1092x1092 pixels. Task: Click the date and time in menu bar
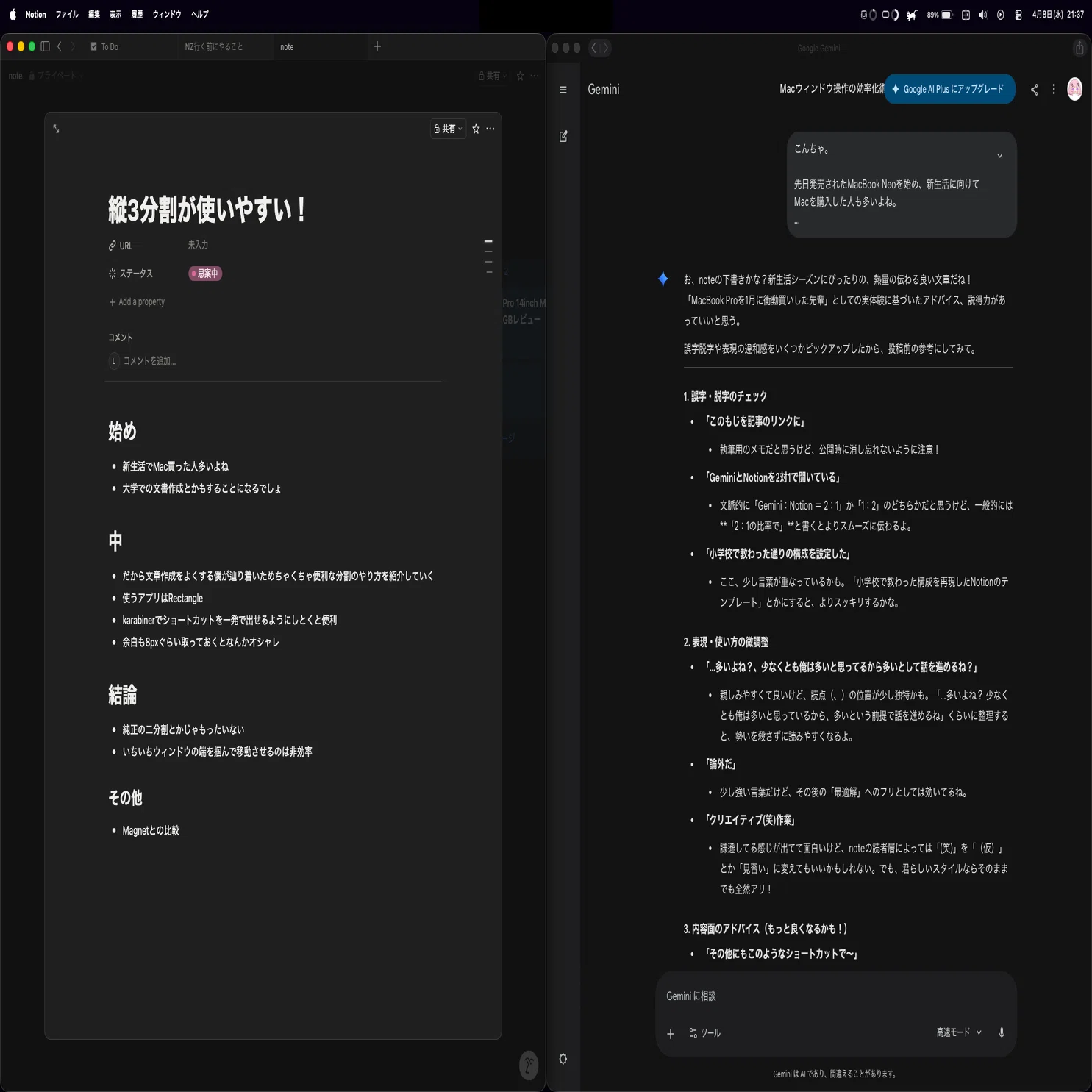[1058, 15]
